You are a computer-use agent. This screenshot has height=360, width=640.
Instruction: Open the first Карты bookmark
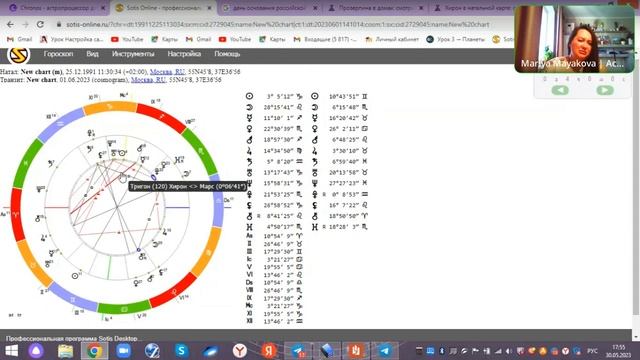click(164, 39)
